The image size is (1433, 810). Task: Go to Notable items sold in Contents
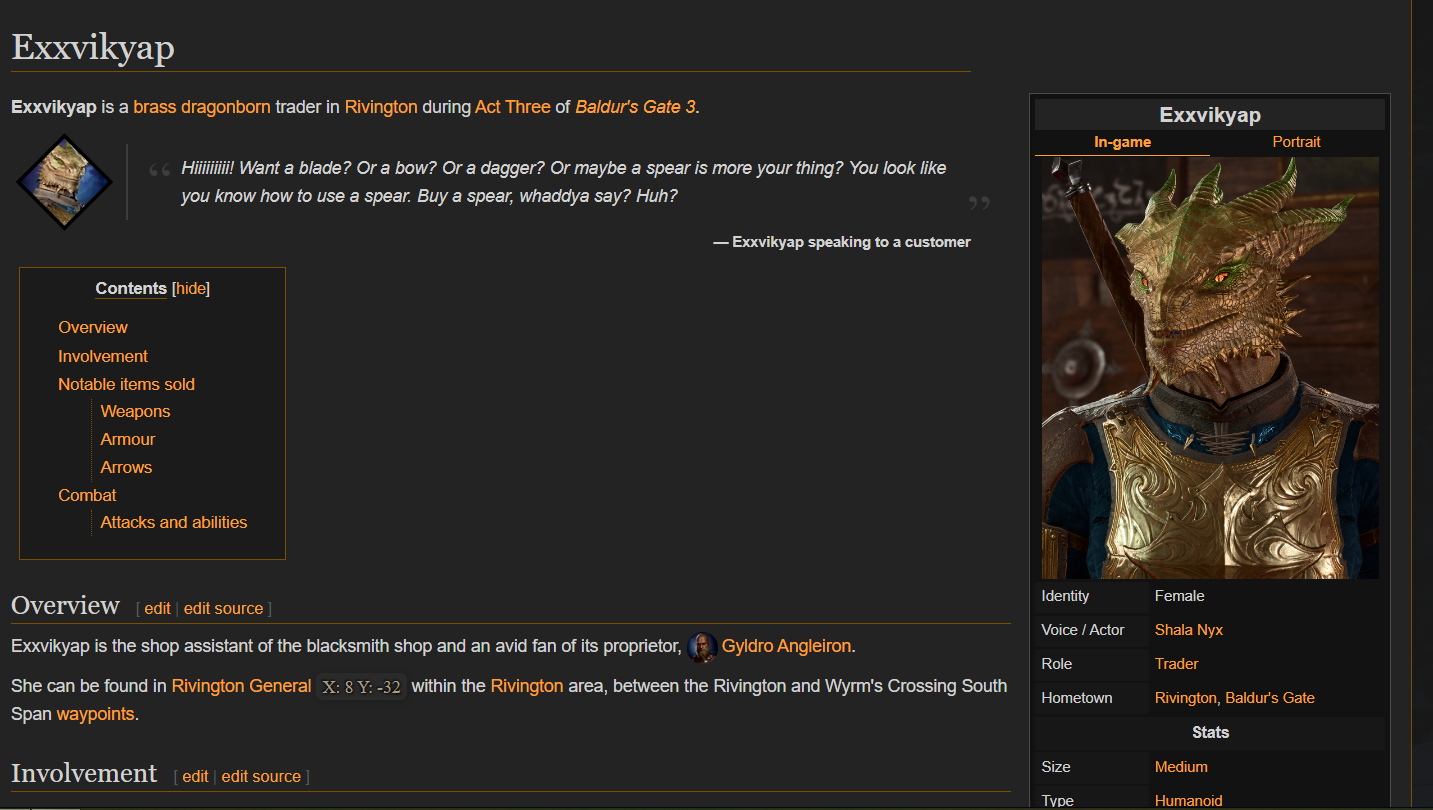tap(126, 384)
